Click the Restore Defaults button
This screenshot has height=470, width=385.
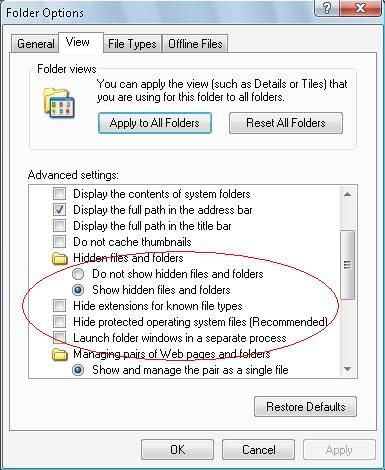(x=305, y=407)
